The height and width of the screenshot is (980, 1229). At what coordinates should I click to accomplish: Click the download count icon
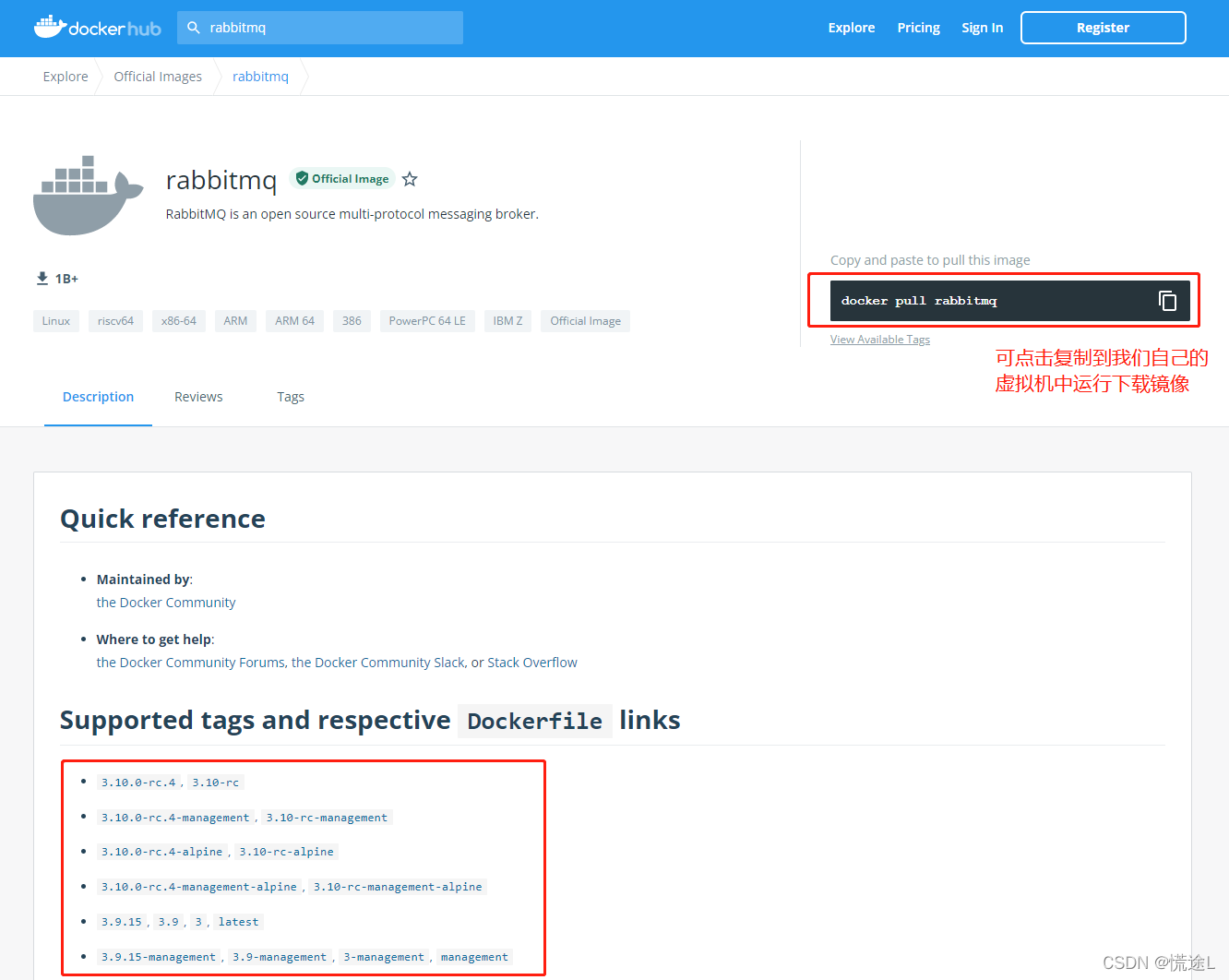pyautogui.click(x=42, y=278)
